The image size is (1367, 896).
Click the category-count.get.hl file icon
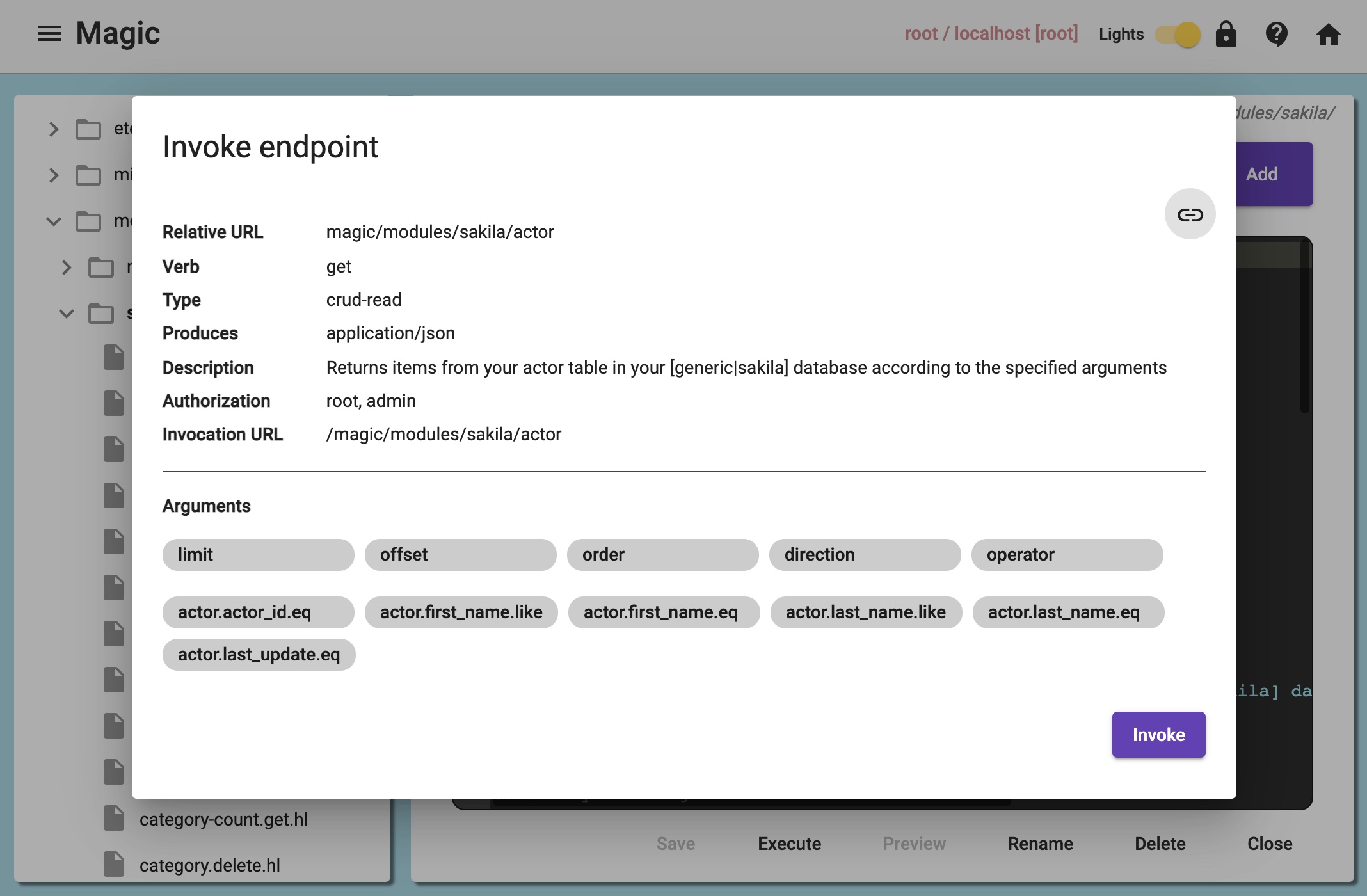114,819
